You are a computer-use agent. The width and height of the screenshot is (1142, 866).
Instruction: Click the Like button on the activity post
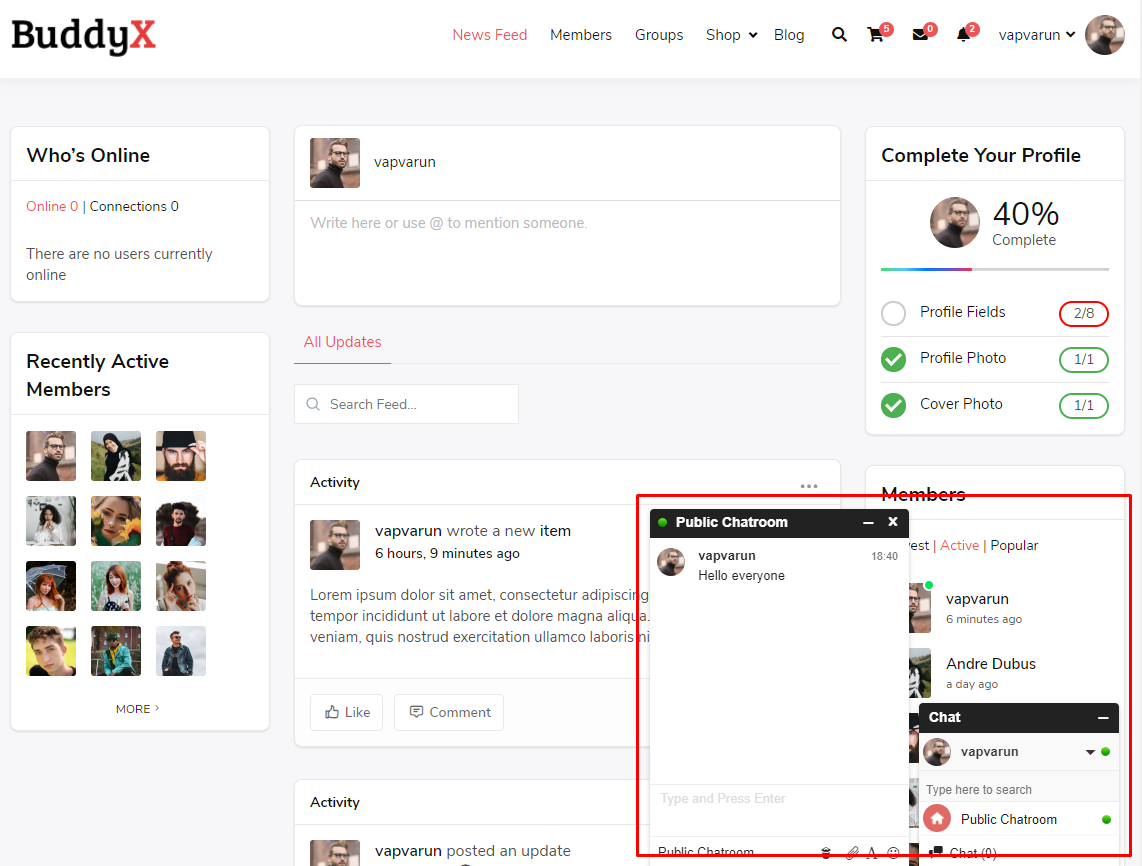point(346,712)
